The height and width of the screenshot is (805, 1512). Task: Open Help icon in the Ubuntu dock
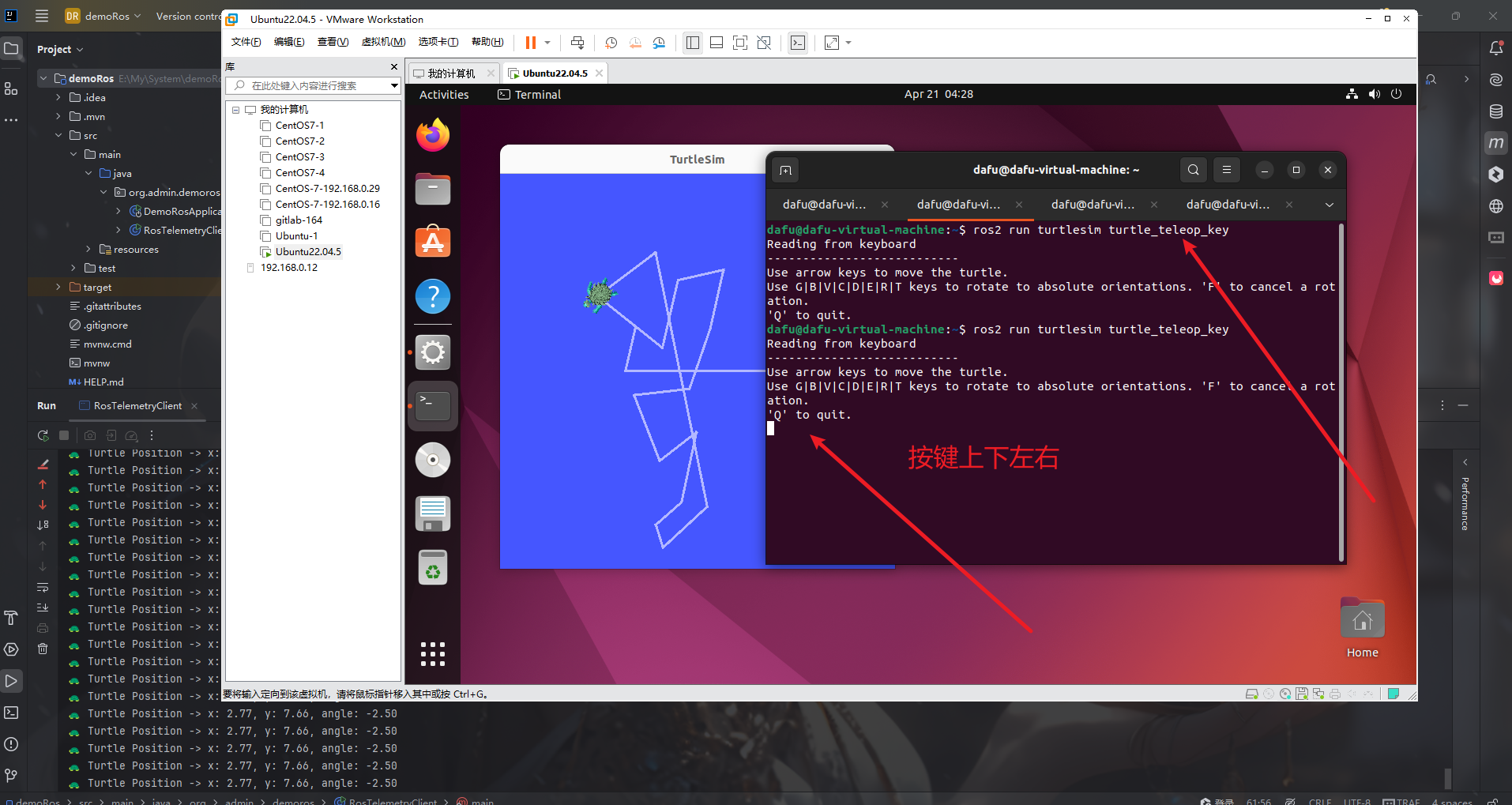(433, 296)
